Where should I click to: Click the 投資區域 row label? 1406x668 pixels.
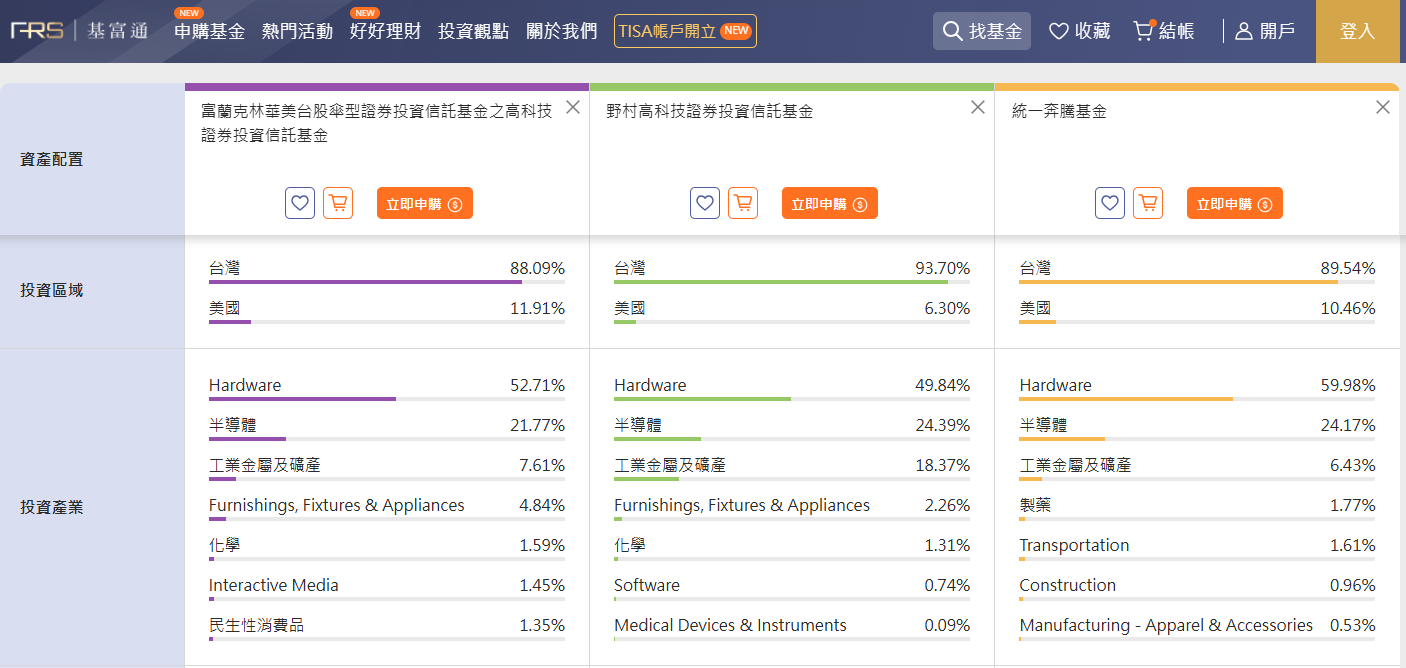tap(52, 290)
